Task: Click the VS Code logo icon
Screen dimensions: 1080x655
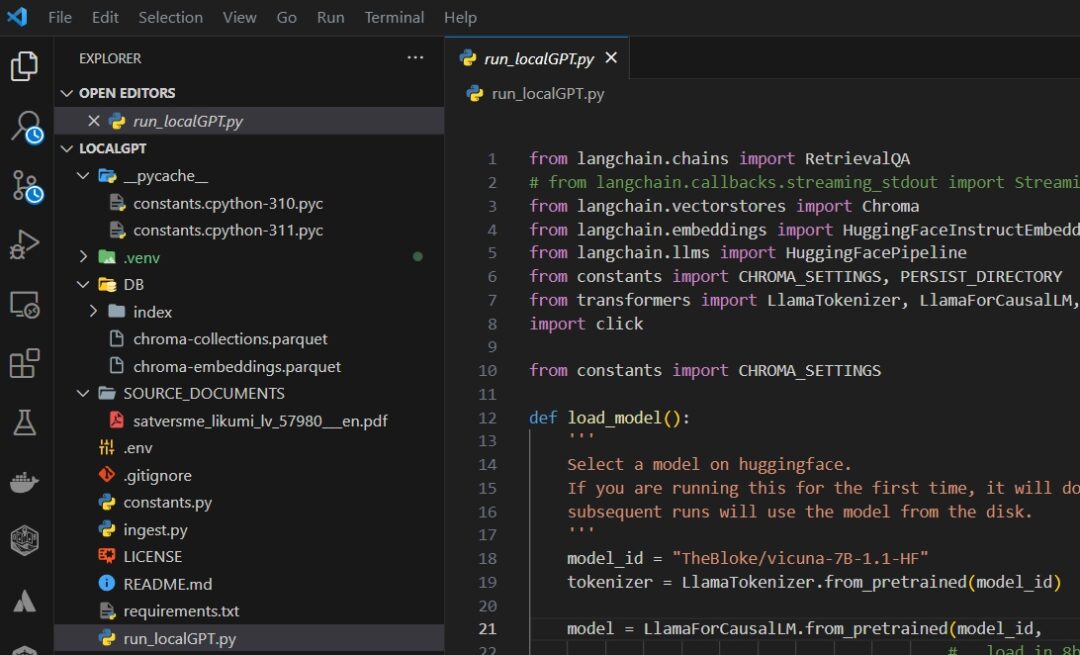Action: click(x=17, y=17)
